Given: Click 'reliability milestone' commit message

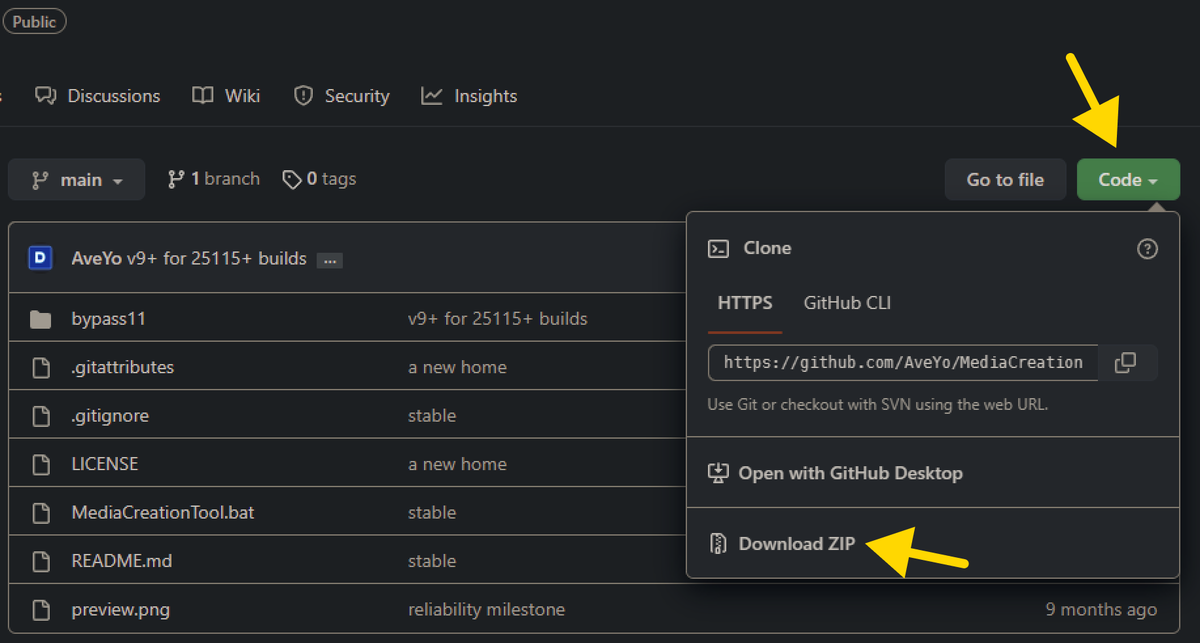Looking at the screenshot, I should pyautogui.click(x=487, y=609).
